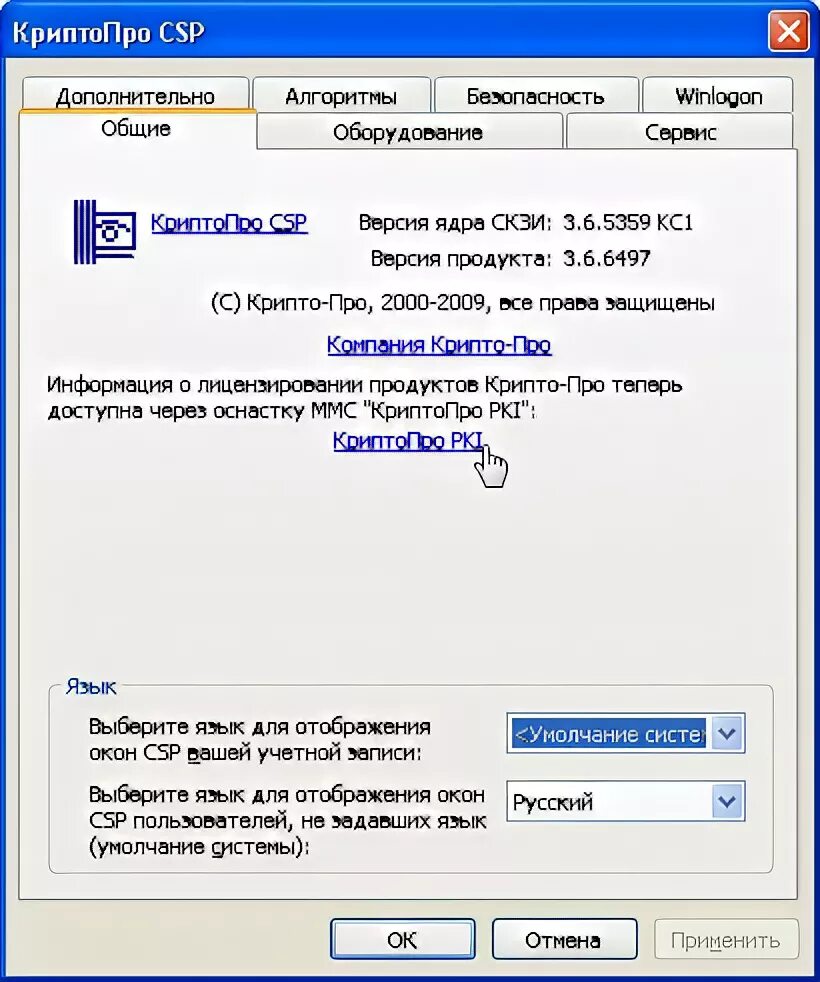Click the label for account window language

259,739
